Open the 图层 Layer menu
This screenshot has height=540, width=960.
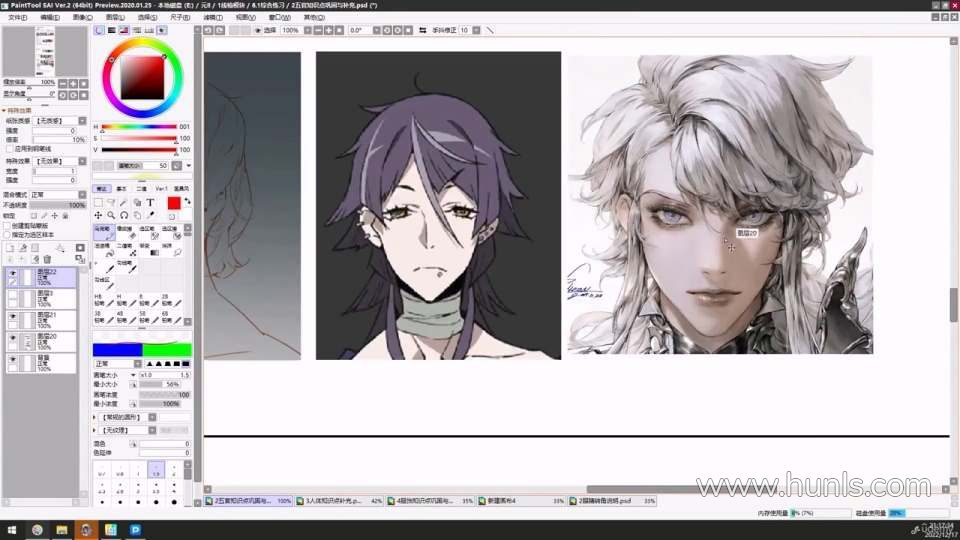(115, 17)
